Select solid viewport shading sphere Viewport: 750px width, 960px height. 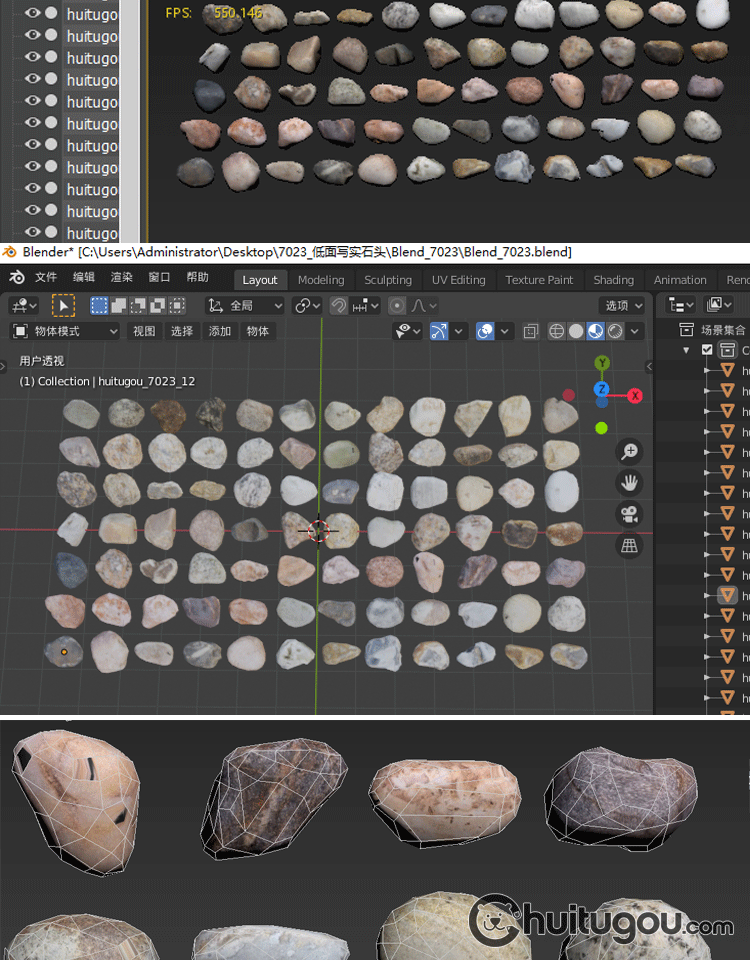(x=576, y=331)
